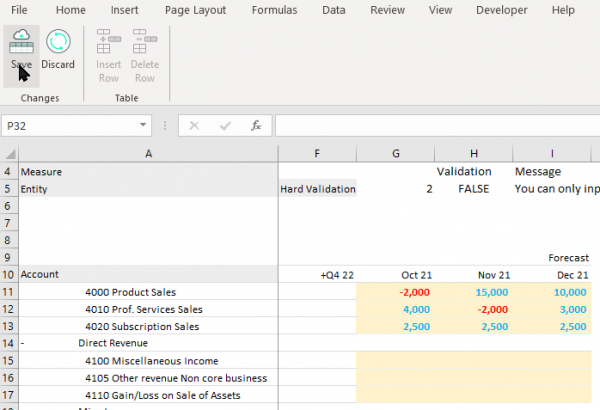Open the File menu
600x410 pixels.
[19, 10]
